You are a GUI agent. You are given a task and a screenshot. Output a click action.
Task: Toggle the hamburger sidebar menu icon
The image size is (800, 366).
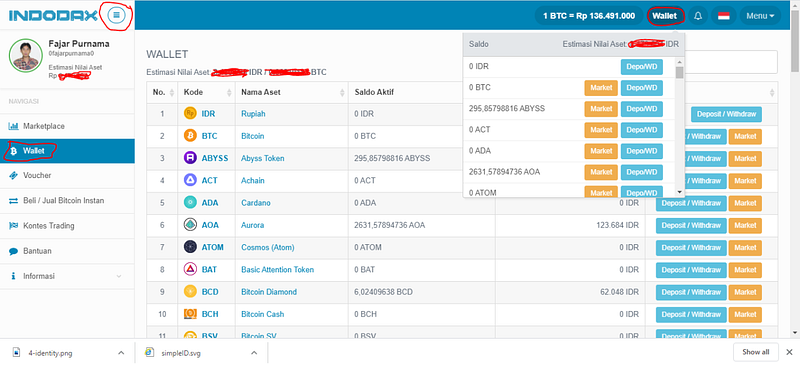pyautogui.click(x=116, y=16)
